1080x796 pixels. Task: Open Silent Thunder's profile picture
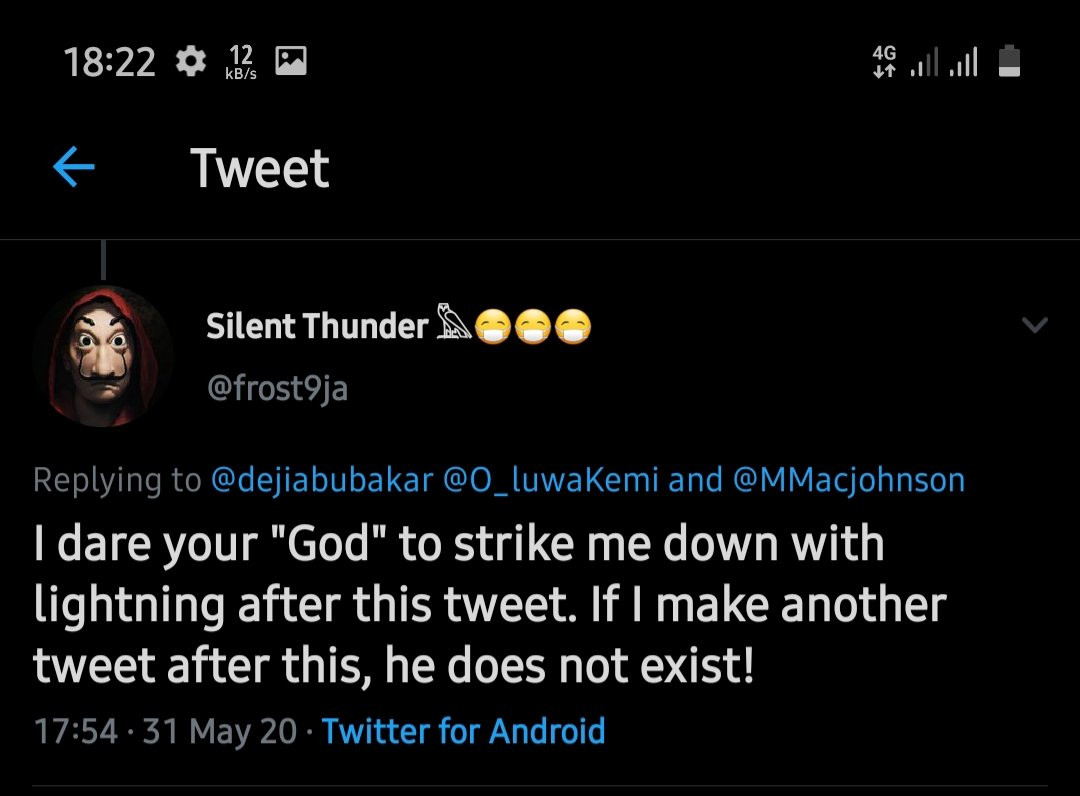click(103, 356)
